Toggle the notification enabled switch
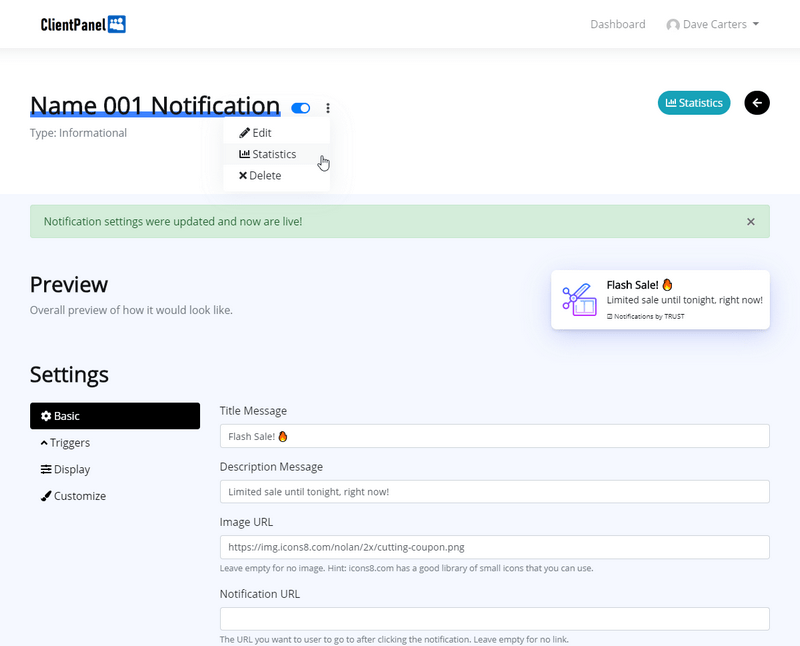The image size is (800, 646). (x=301, y=108)
